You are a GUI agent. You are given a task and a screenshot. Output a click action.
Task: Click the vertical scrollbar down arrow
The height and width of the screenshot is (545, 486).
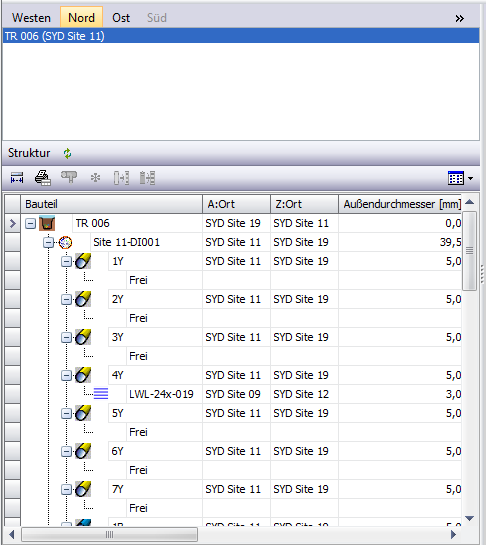(470, 518)
